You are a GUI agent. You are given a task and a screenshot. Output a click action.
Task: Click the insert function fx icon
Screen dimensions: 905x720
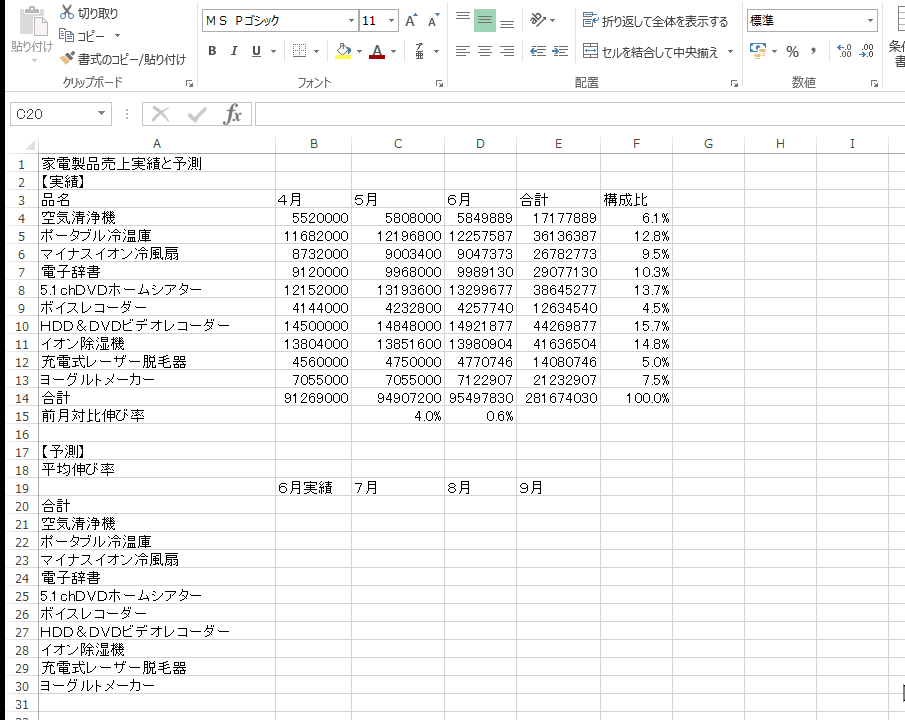(232, 114)
